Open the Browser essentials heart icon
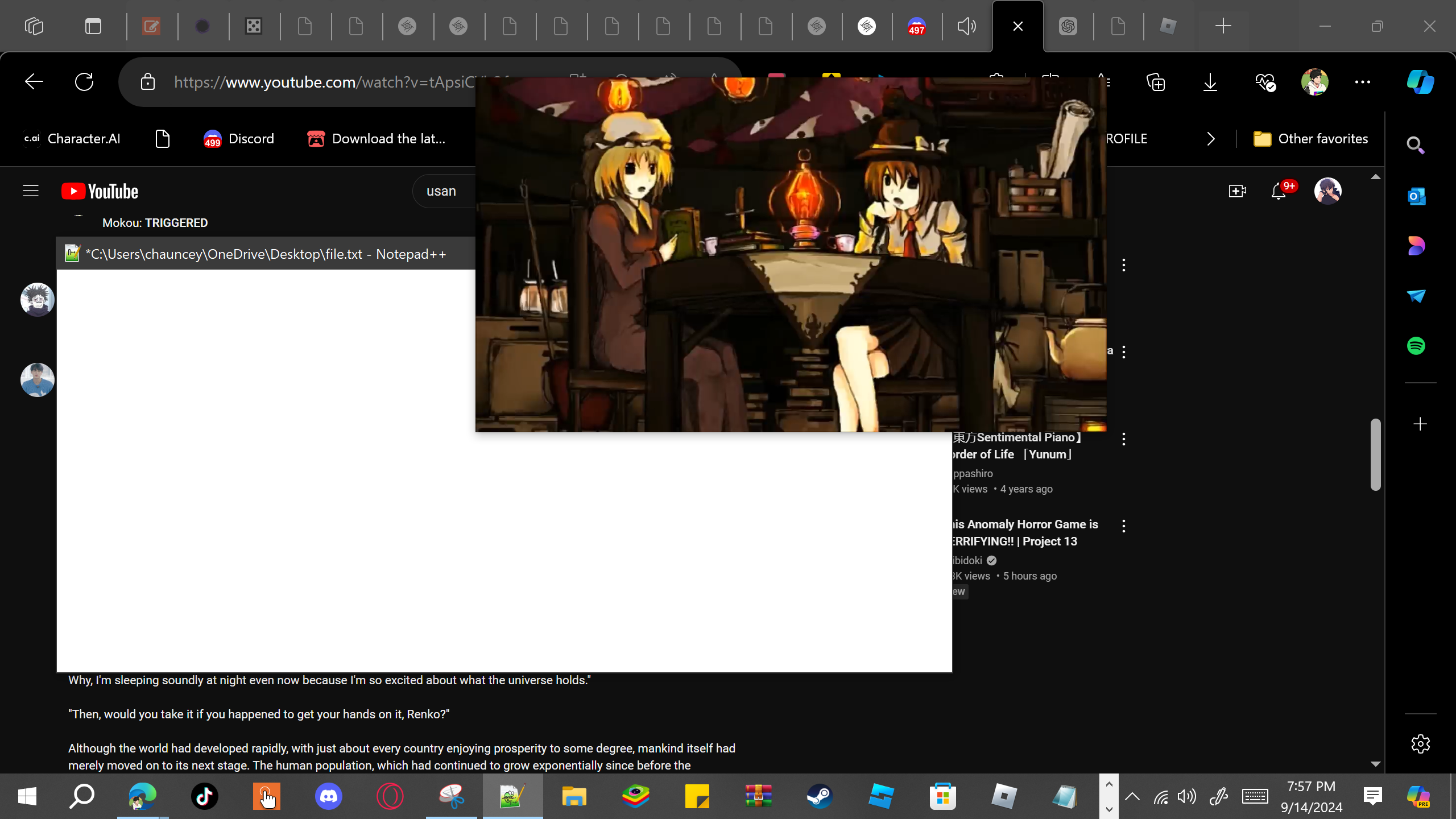 pos(1265,82)
